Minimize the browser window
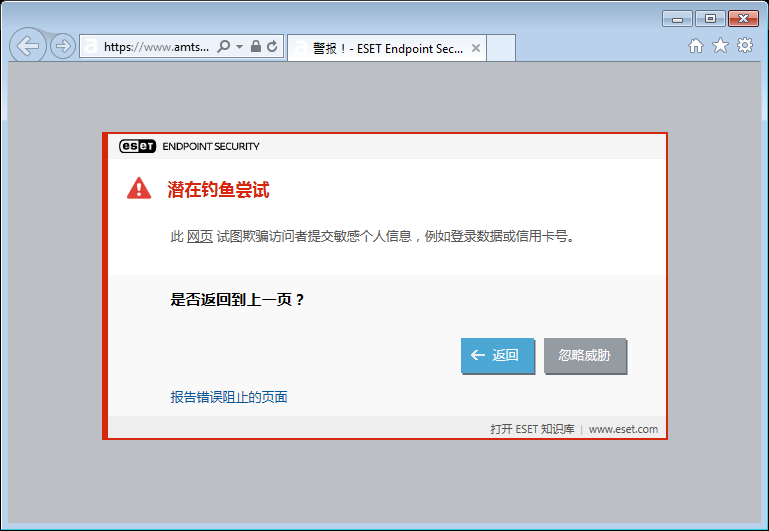Image resolution: width=769 pixels, height=531 pixels. [677, 19]
